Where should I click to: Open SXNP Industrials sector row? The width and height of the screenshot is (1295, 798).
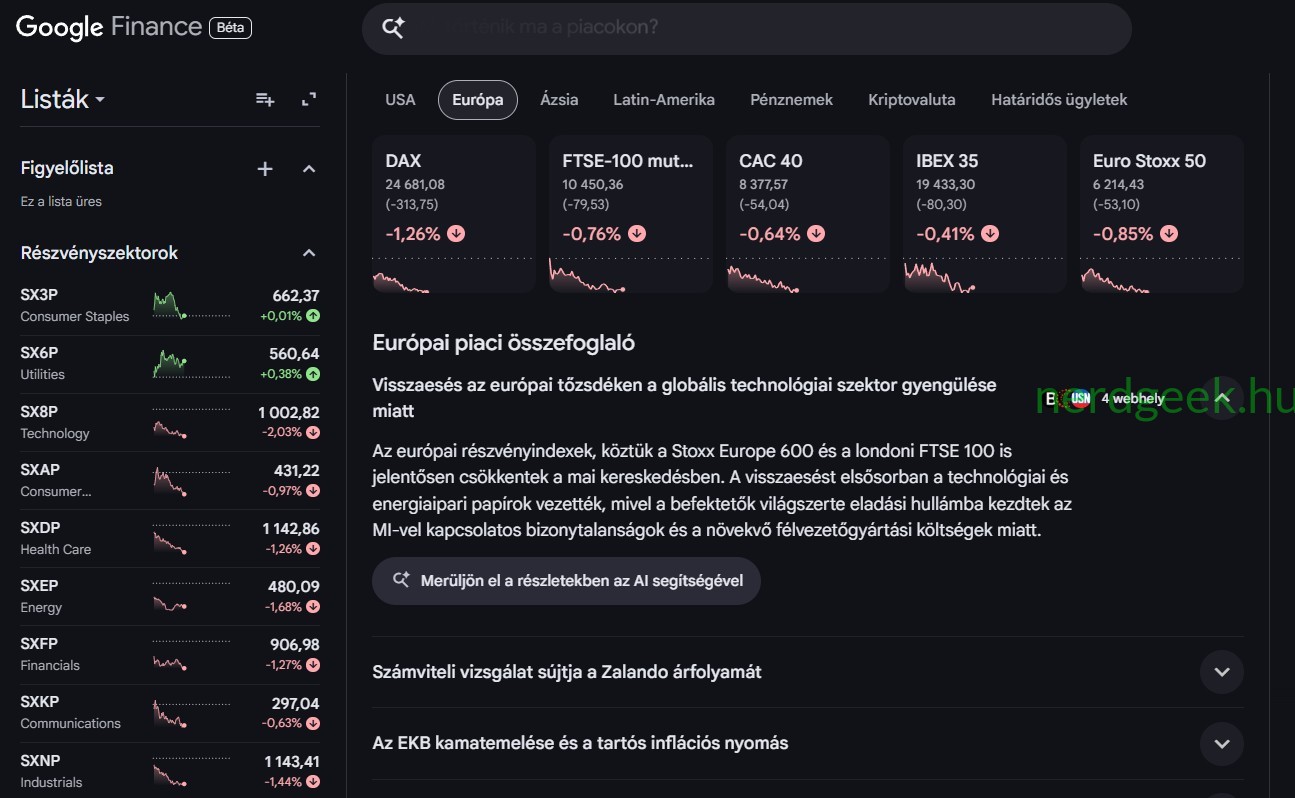click(170, 770)
